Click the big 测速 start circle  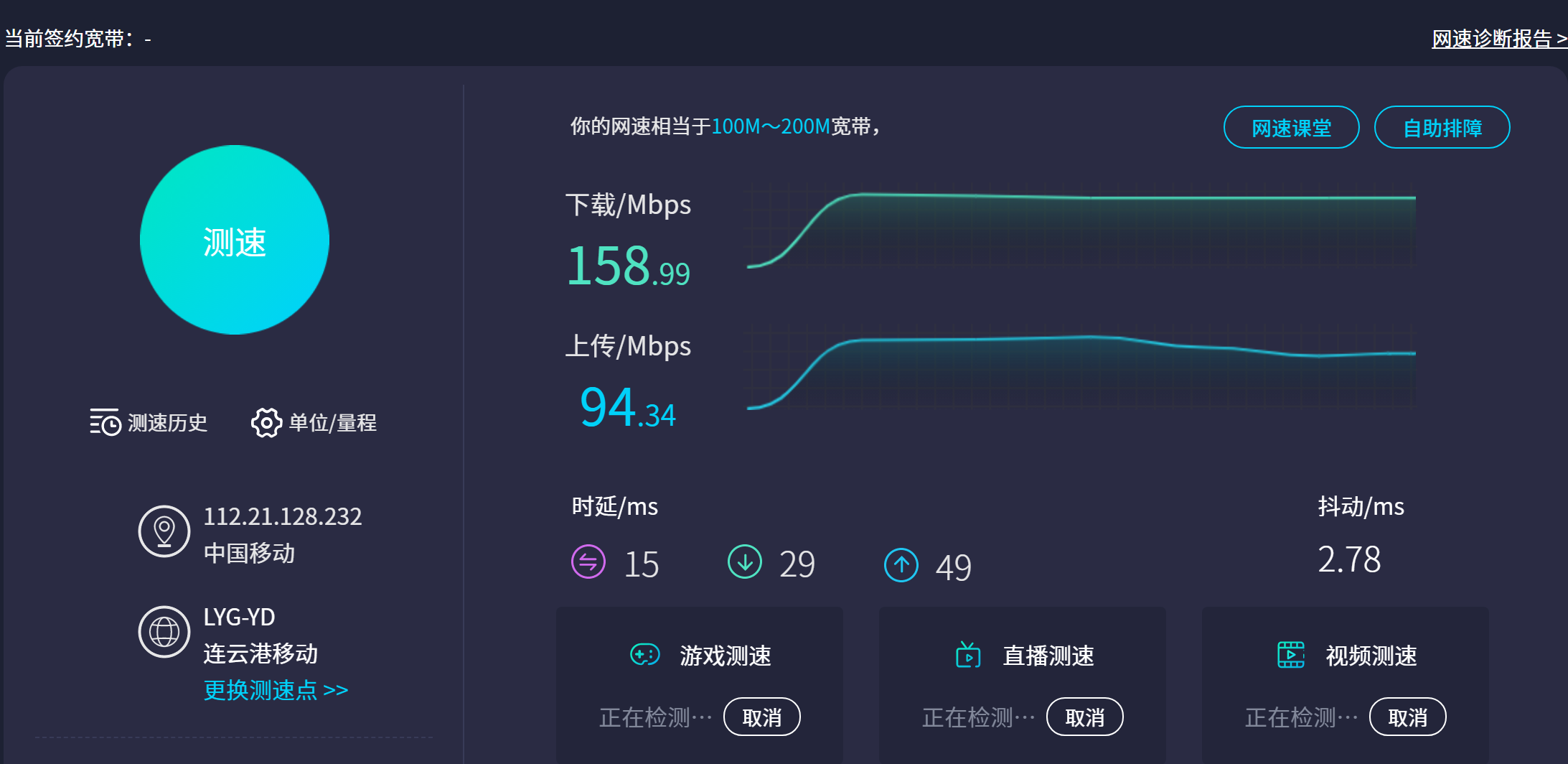(235, 240)
